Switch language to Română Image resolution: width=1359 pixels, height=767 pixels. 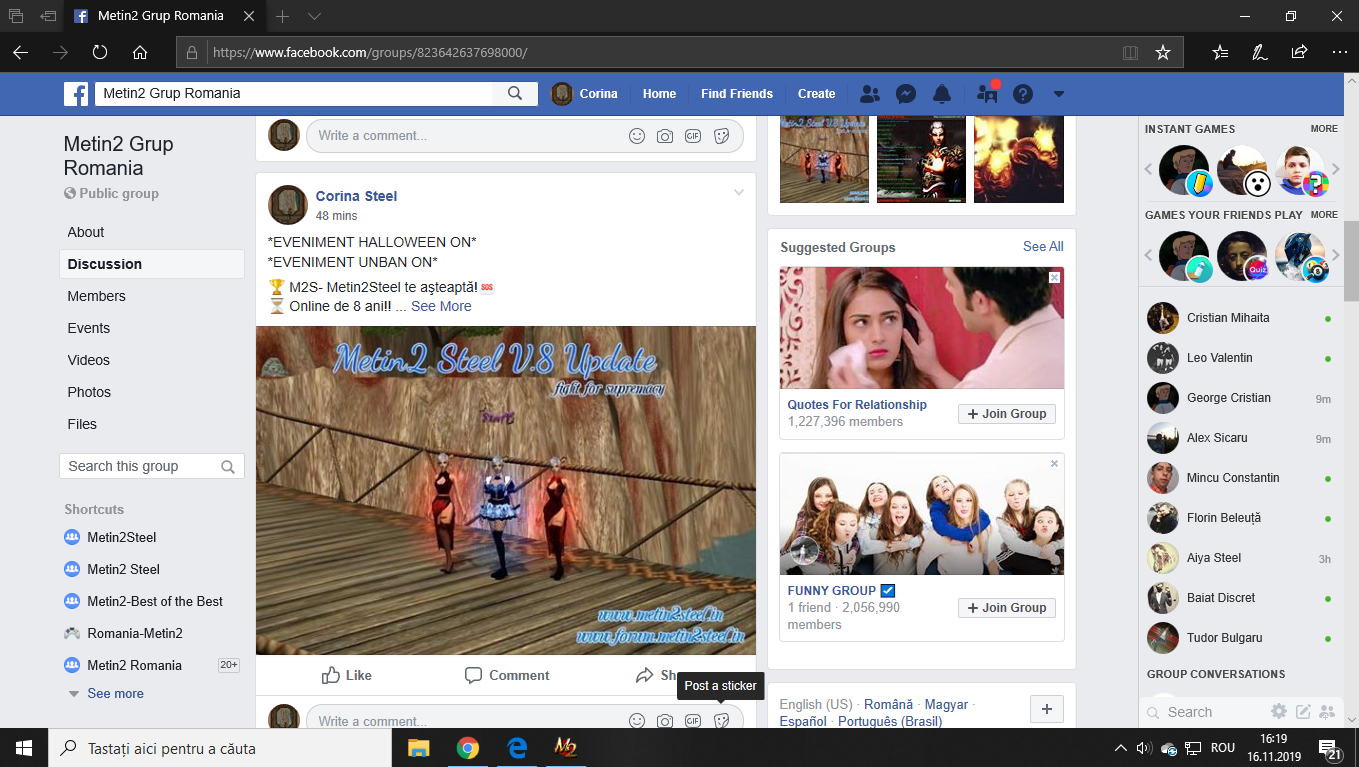pos(888,704)
